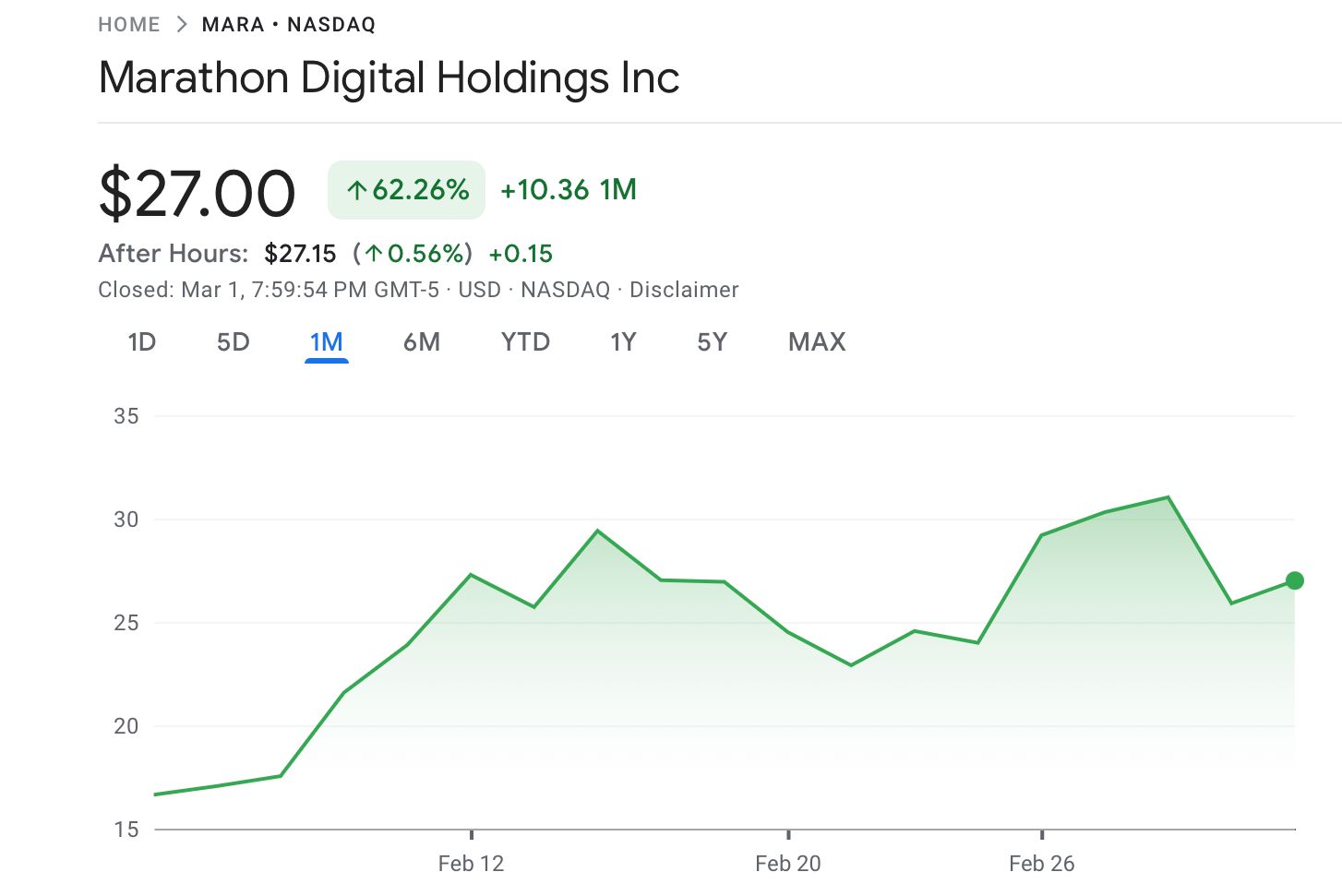Click the Feb 12 axis tick marker
The height and width of the screenshot is (896, 1342).
pyautogui.click(x=472, y=834)
